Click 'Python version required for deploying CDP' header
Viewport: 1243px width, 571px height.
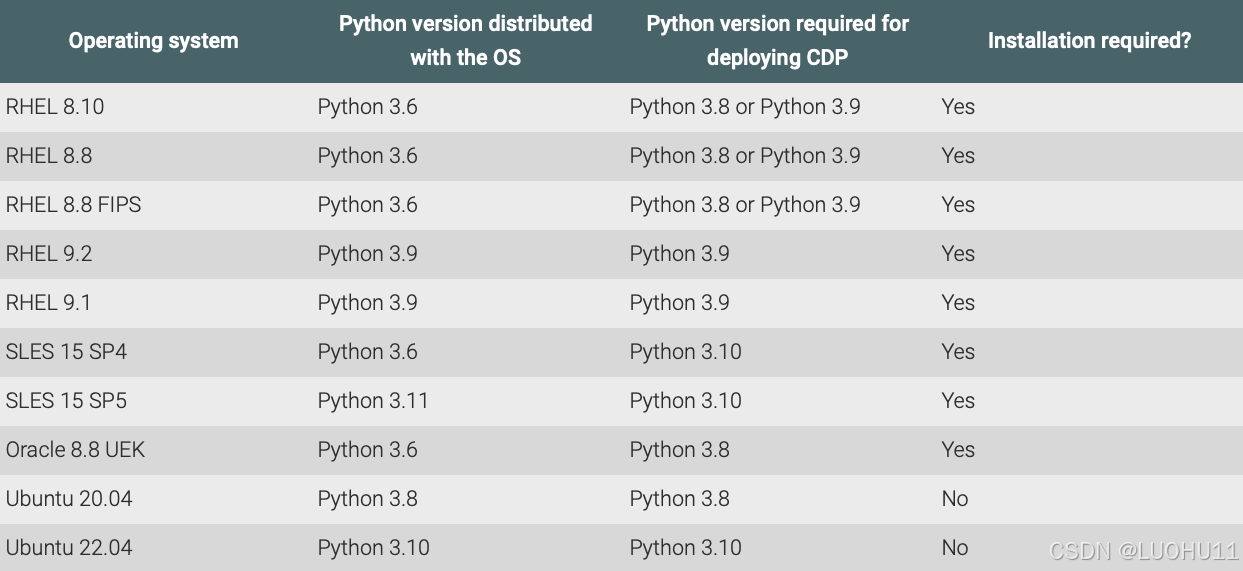coord(777,41)
